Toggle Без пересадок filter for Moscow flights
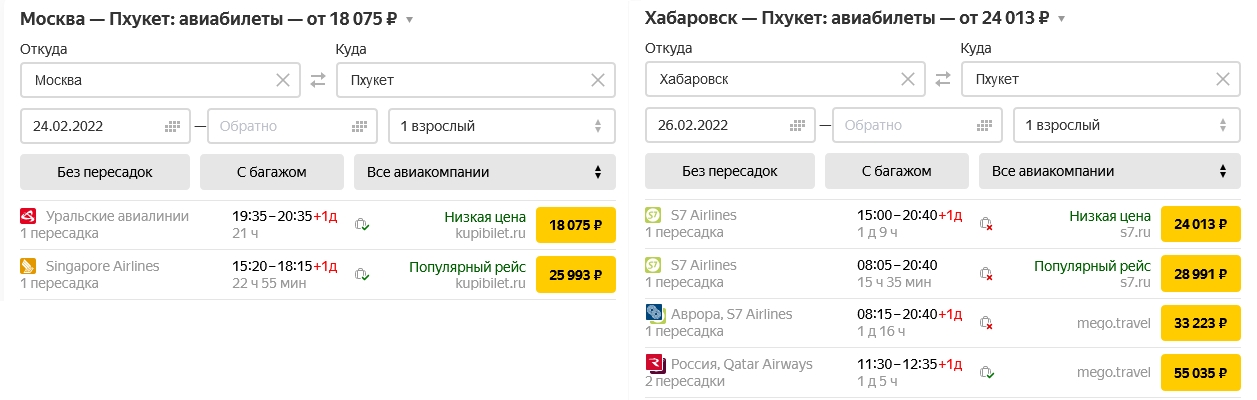Screen dimensions: 1257x400 click(105, 172)
